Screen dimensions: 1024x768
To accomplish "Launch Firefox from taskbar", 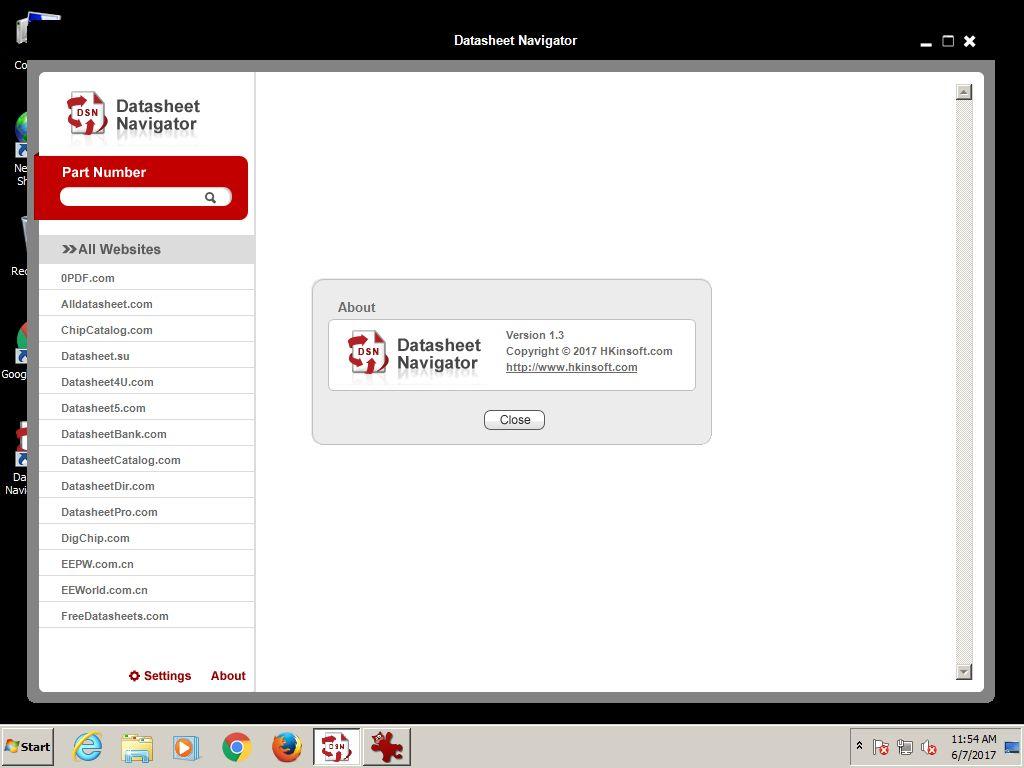I will click(x=286, y=747).
